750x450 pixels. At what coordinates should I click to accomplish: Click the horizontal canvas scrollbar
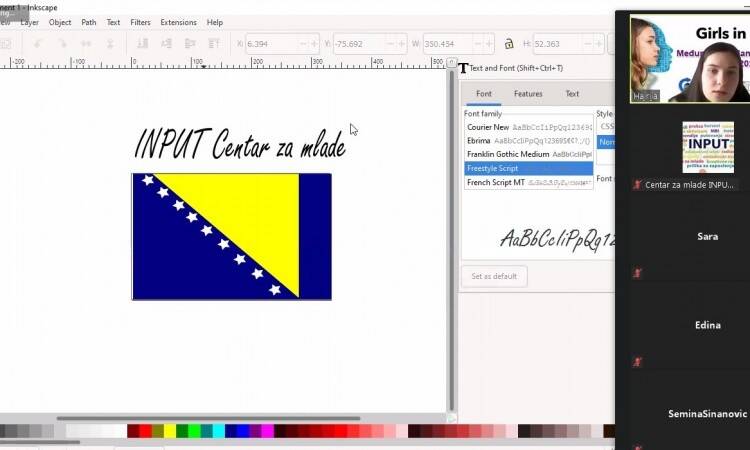pos(208,418)
